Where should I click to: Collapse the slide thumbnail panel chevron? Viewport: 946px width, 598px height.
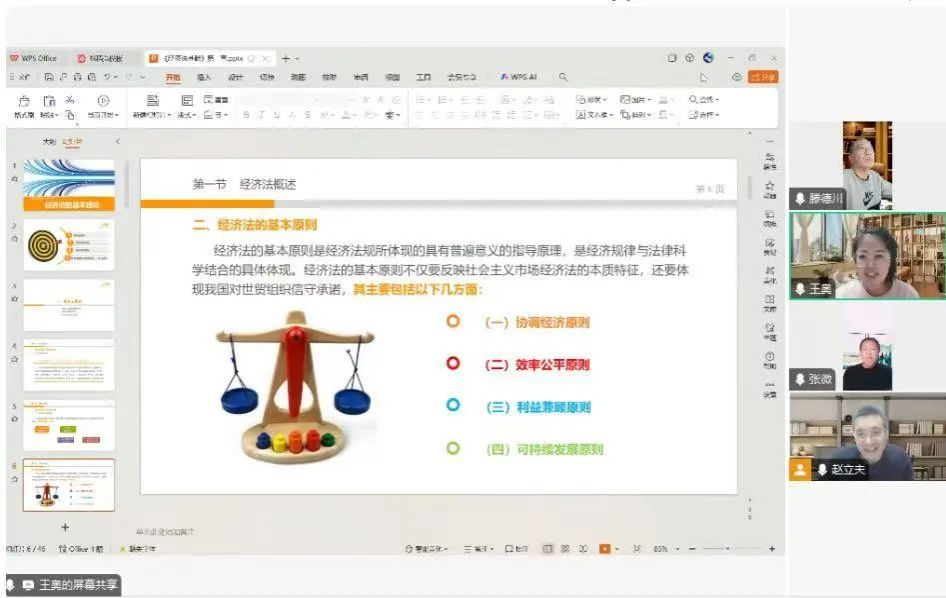118,141
